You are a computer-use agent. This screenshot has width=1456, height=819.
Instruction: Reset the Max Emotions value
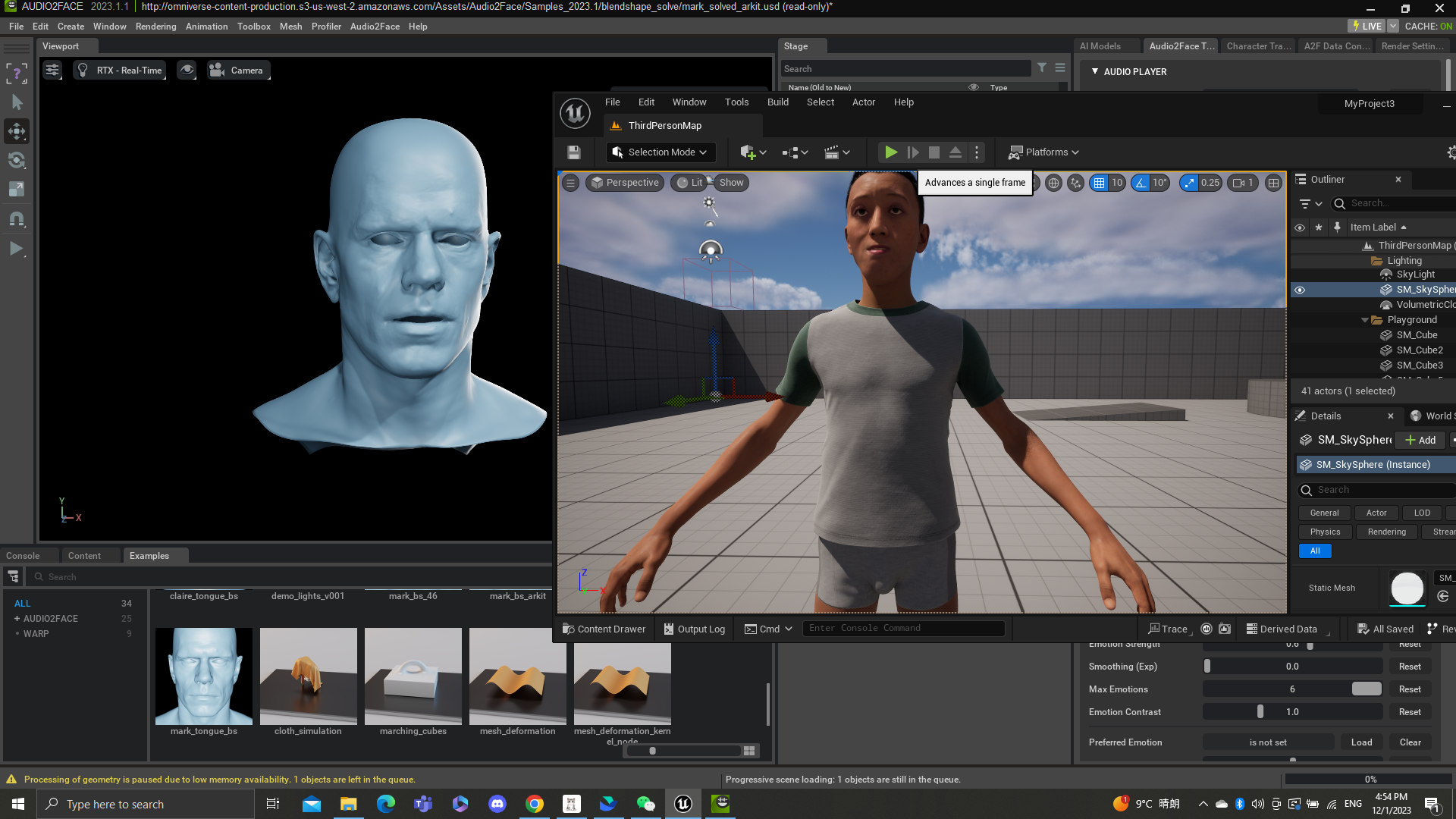pos(1410,689)
